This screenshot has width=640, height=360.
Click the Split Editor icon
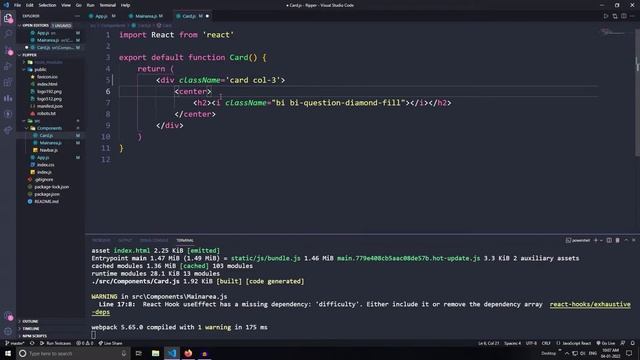pyautogui.click(x=624, y=16)
